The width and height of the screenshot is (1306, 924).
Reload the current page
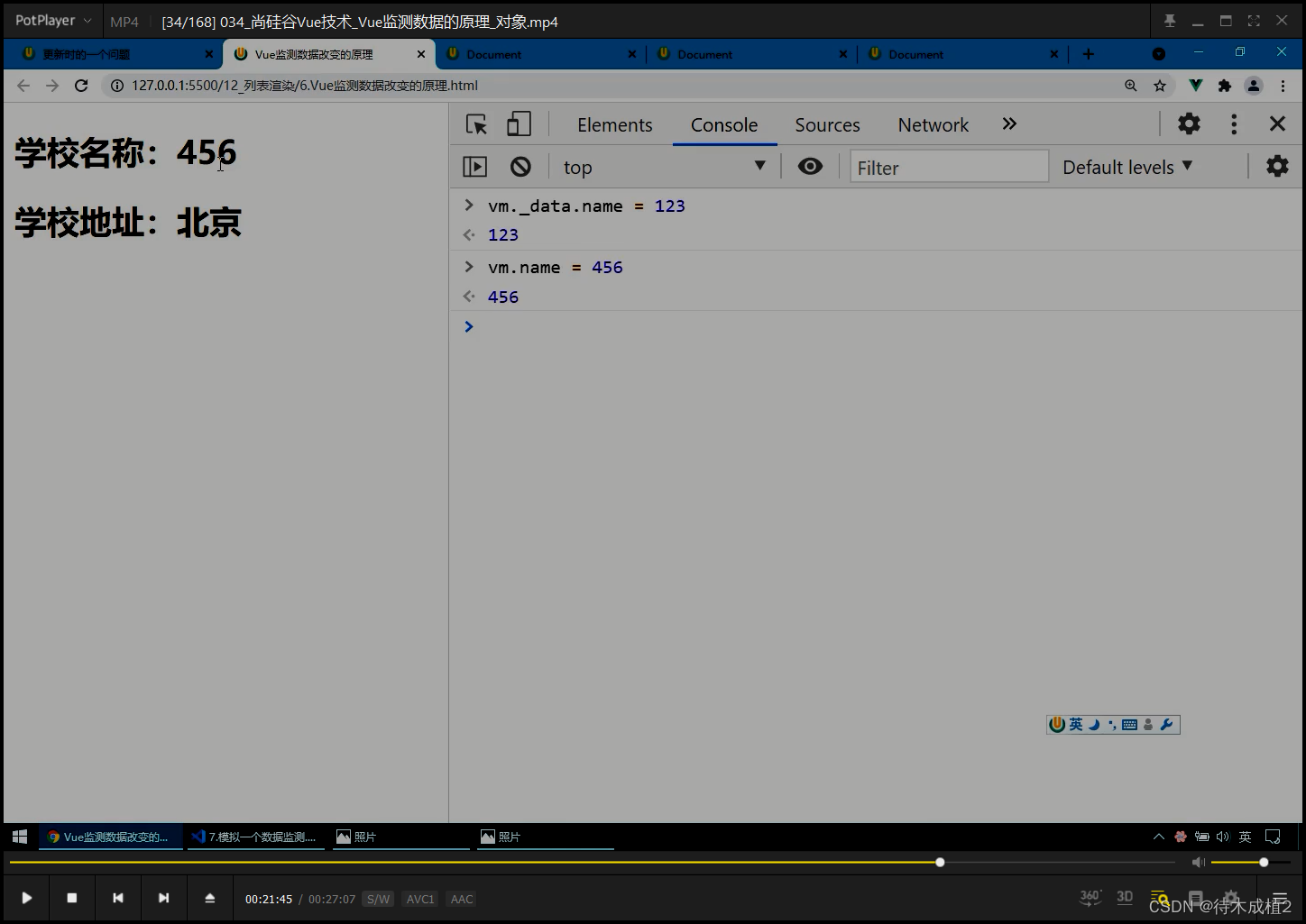coord(81,86)
